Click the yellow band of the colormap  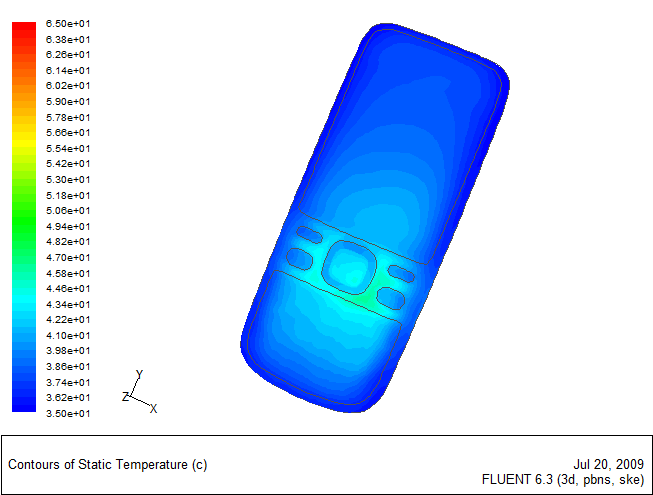(24, 144)
